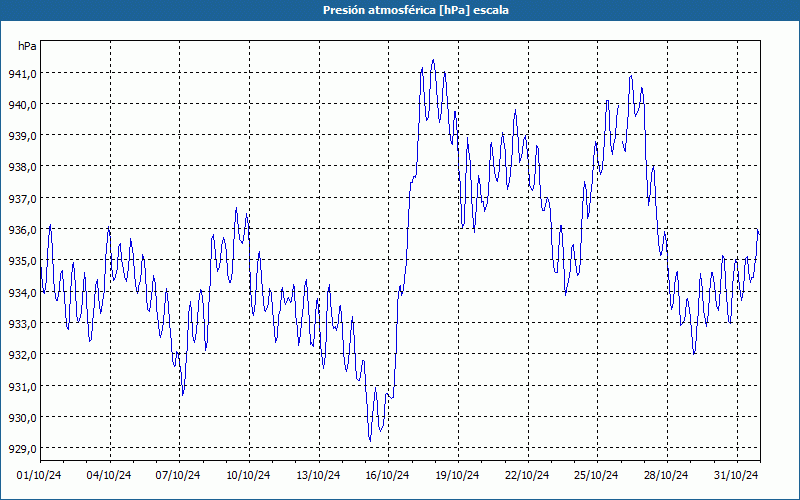Viewport: 800px width, 500px height.
Task: Click the chart title 'Presión atmosférica [hPa] escala'
Action: pos(416,10)
